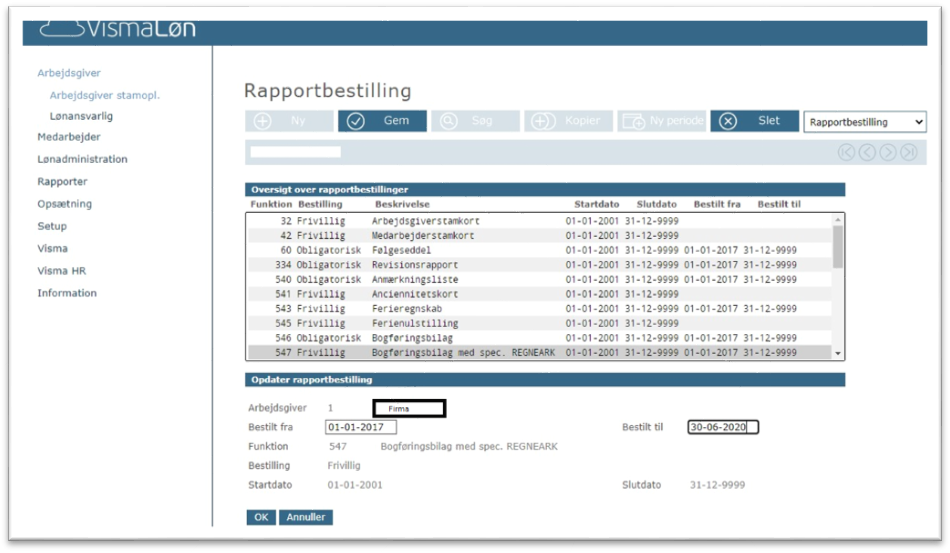Click the Bestilt fra date field
This screenshot has width=950, height=553.
click(x=360, y=427)
